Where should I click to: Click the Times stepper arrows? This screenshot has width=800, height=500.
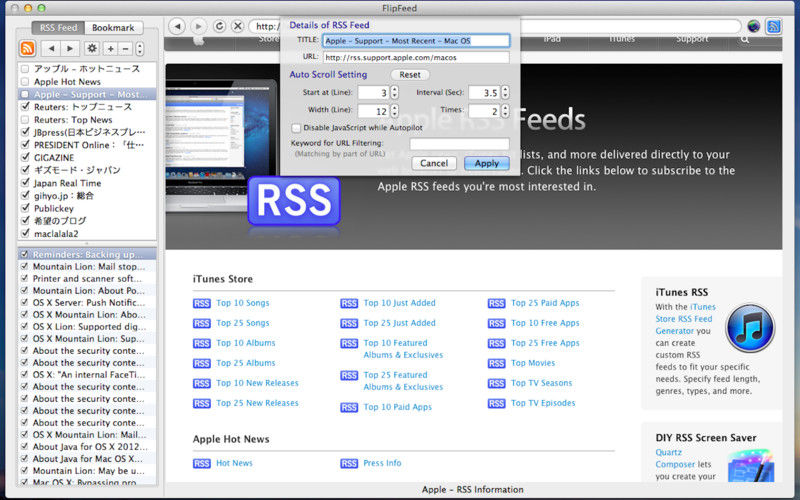click(505, 111)
